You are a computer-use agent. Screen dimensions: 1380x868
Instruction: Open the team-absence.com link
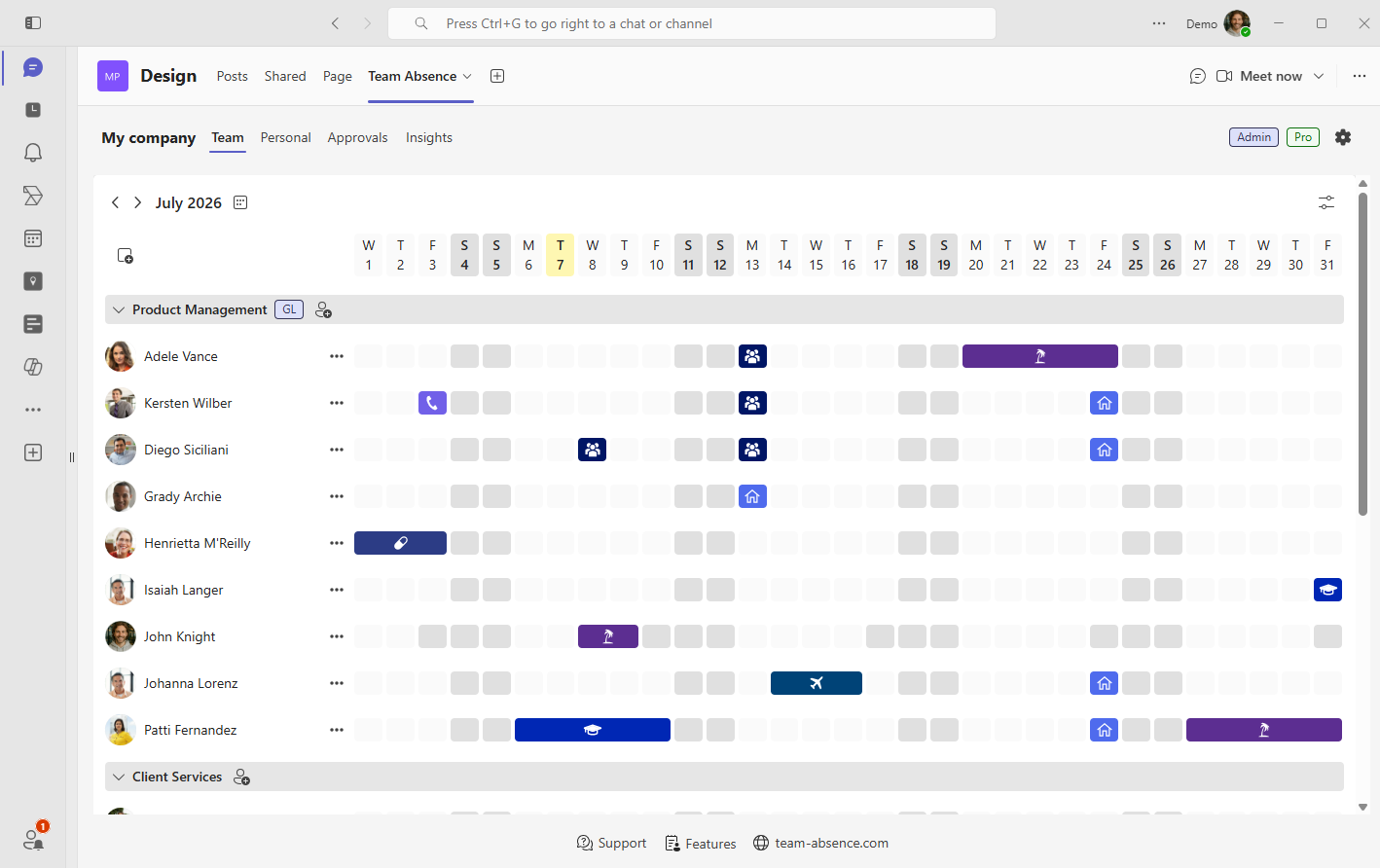pyautogui.click(x=820, y=843)
